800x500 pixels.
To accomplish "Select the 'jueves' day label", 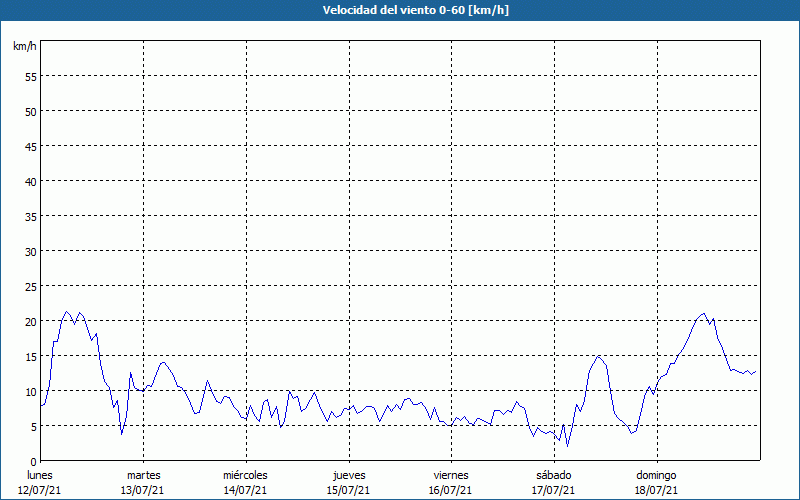I will (x=349, y=475).
